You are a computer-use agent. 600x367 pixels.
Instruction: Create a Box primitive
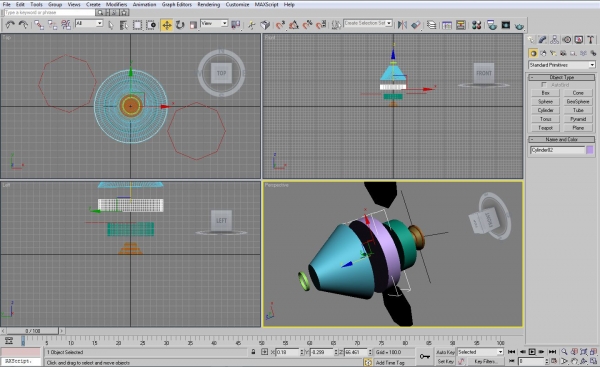click(x=545, y=93)
